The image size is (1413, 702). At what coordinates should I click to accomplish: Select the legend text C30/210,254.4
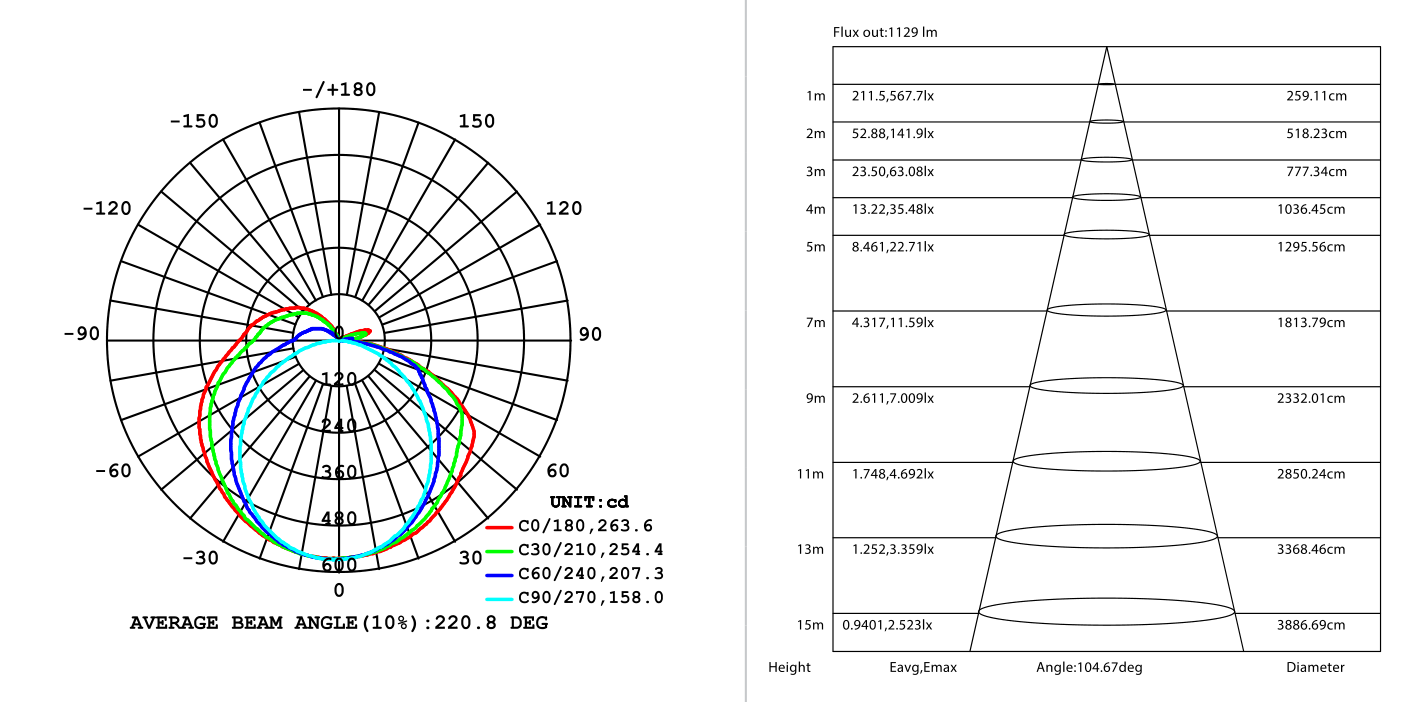pyautogui.click(x=591, y=550)
